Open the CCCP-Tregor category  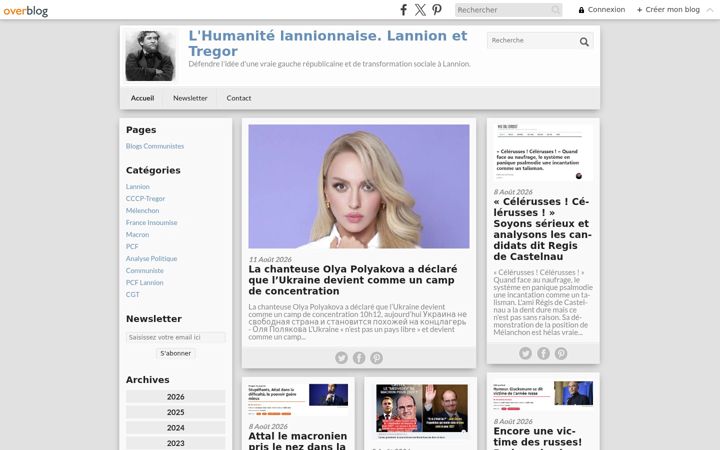(145, 198)
